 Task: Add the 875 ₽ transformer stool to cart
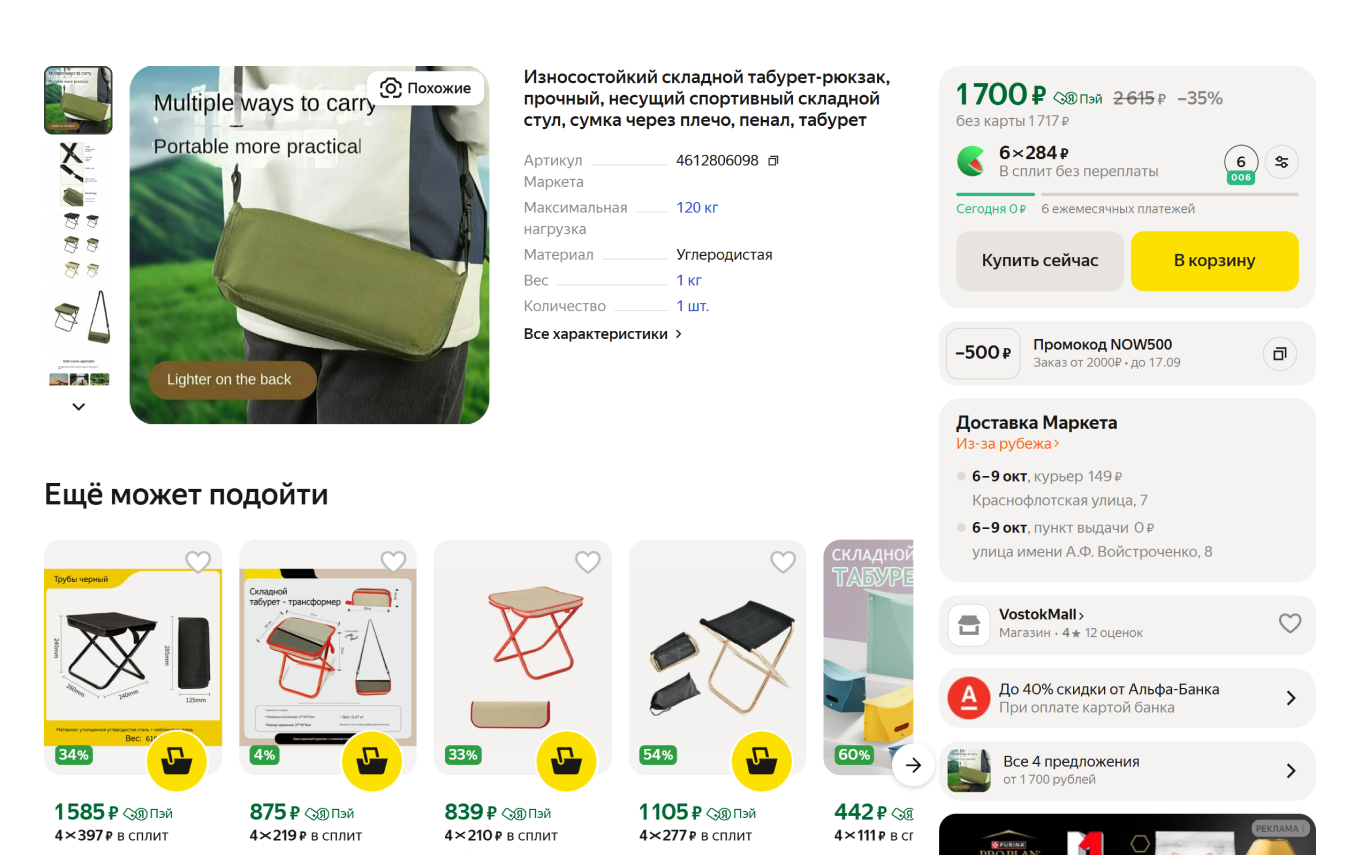[372, 761]
